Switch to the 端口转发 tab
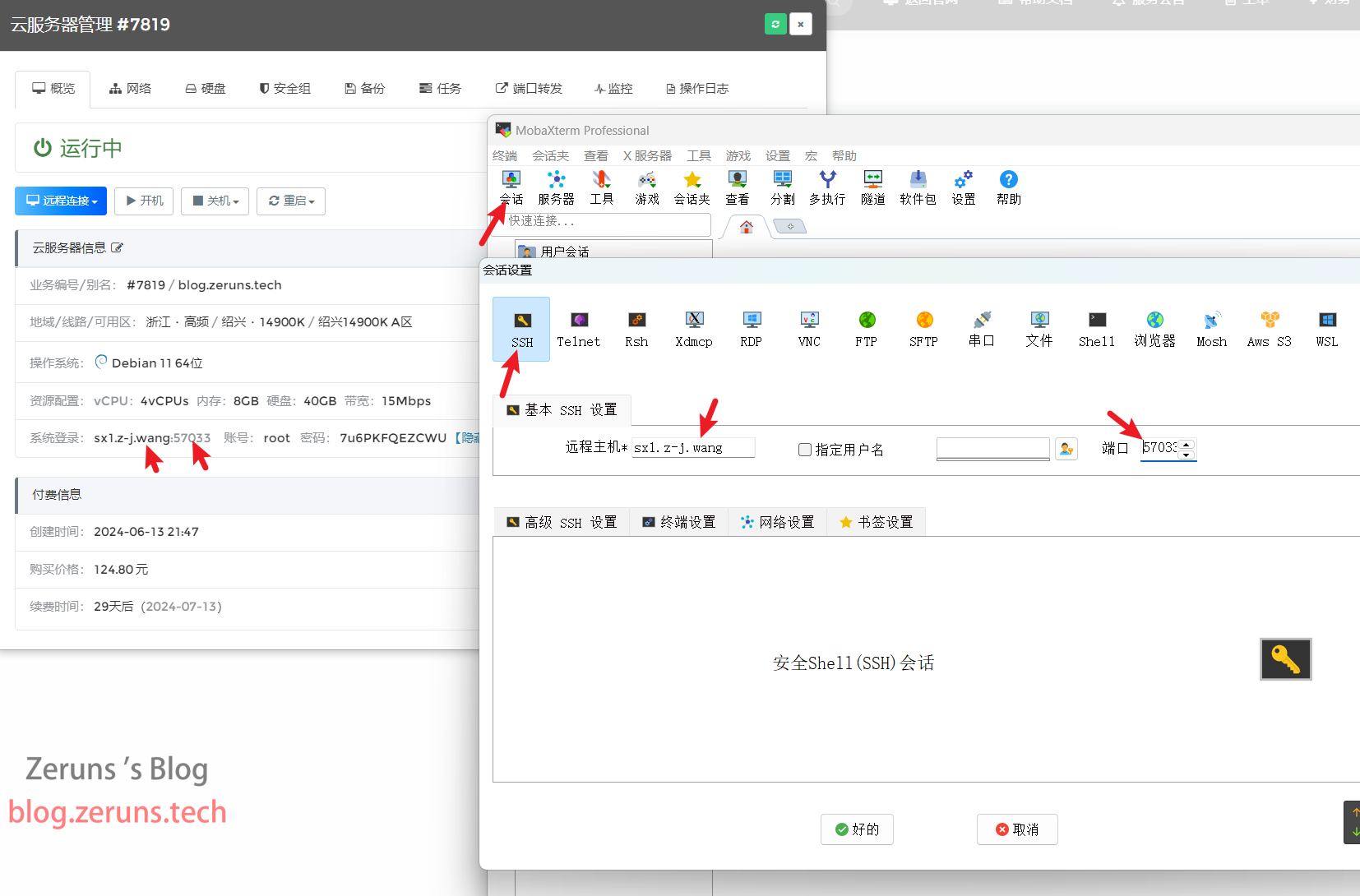The image size is (1360, 896). [x=529, y=88]
